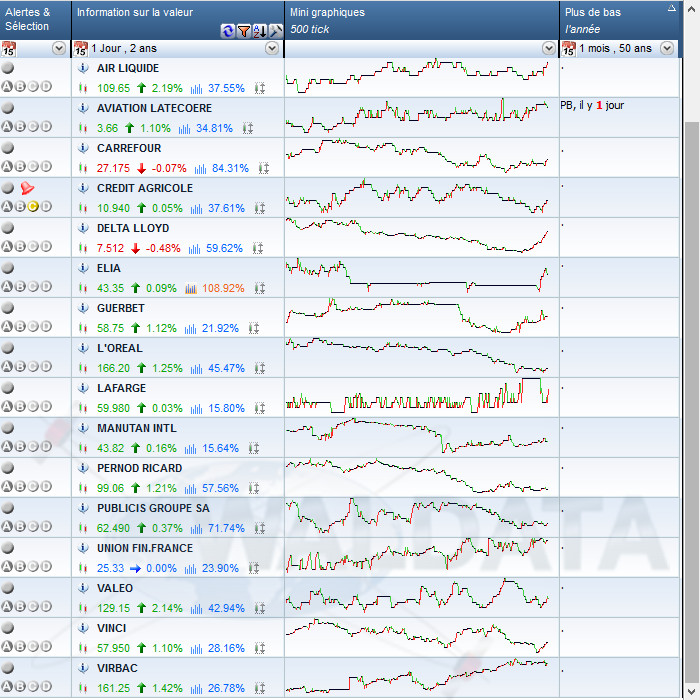Viewport: 700px width, 700px height.
Task: Click the Plus de bas l'année header
Action: coord(619,20)
